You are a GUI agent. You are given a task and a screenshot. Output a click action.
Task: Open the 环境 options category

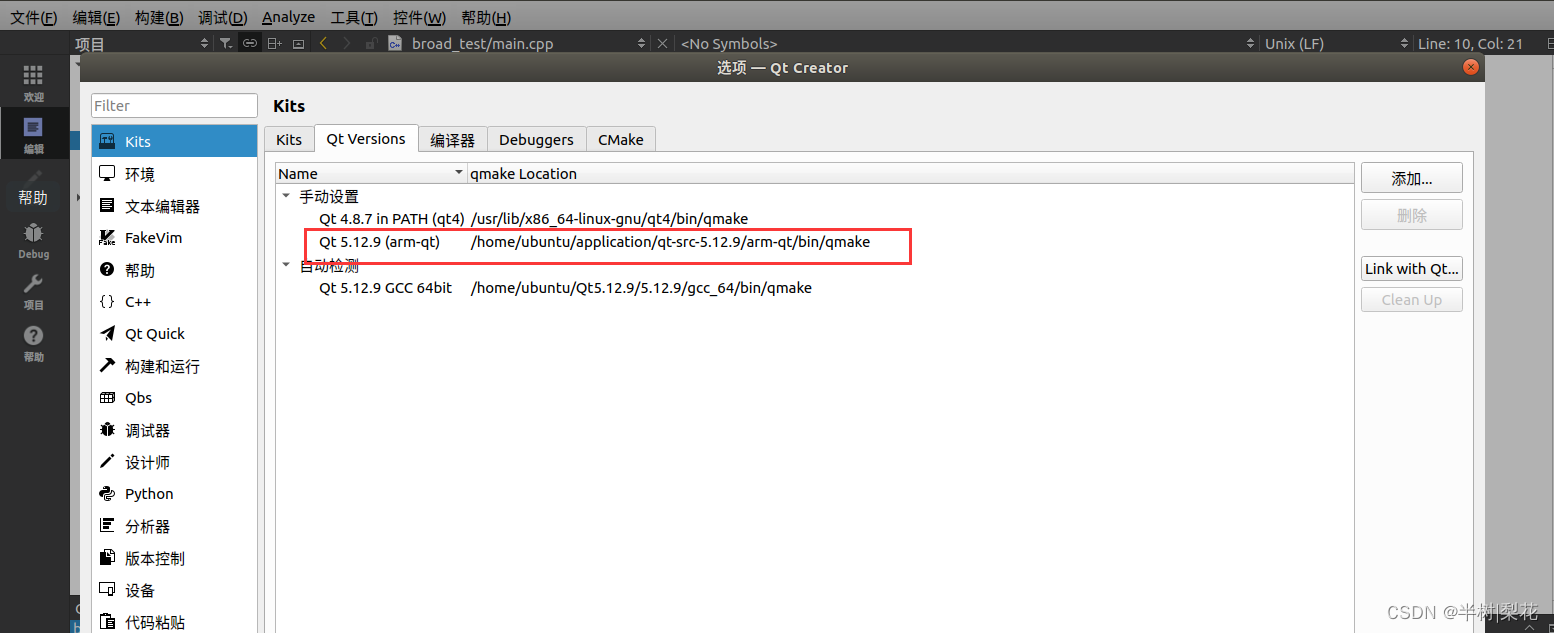tap(174, 173)
